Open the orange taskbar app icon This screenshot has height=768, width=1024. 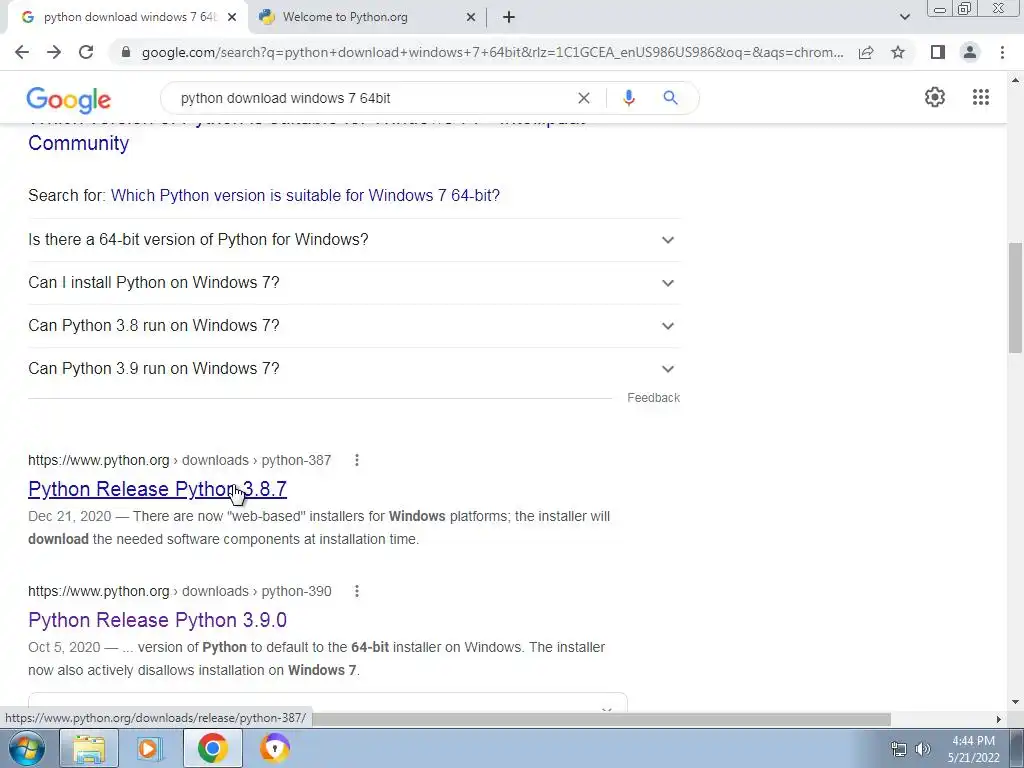[274, 748]
